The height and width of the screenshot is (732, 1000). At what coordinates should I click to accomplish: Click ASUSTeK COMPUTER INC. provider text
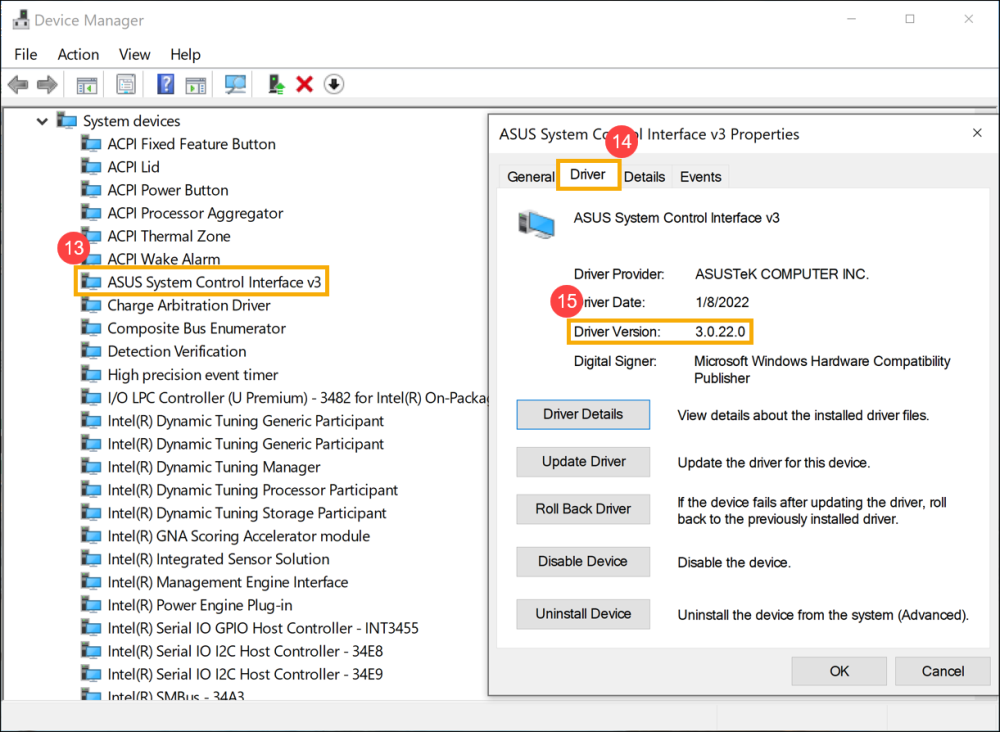pos(782,274)
